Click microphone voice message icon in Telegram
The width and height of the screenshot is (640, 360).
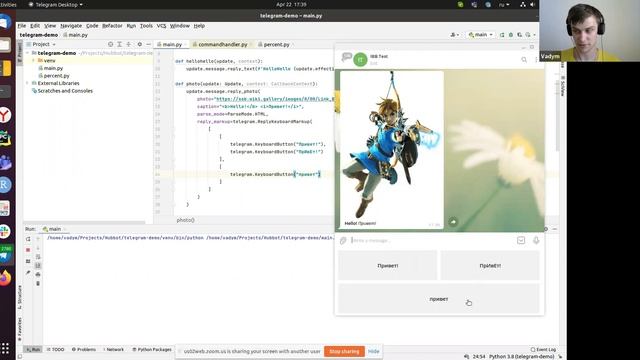536,240
